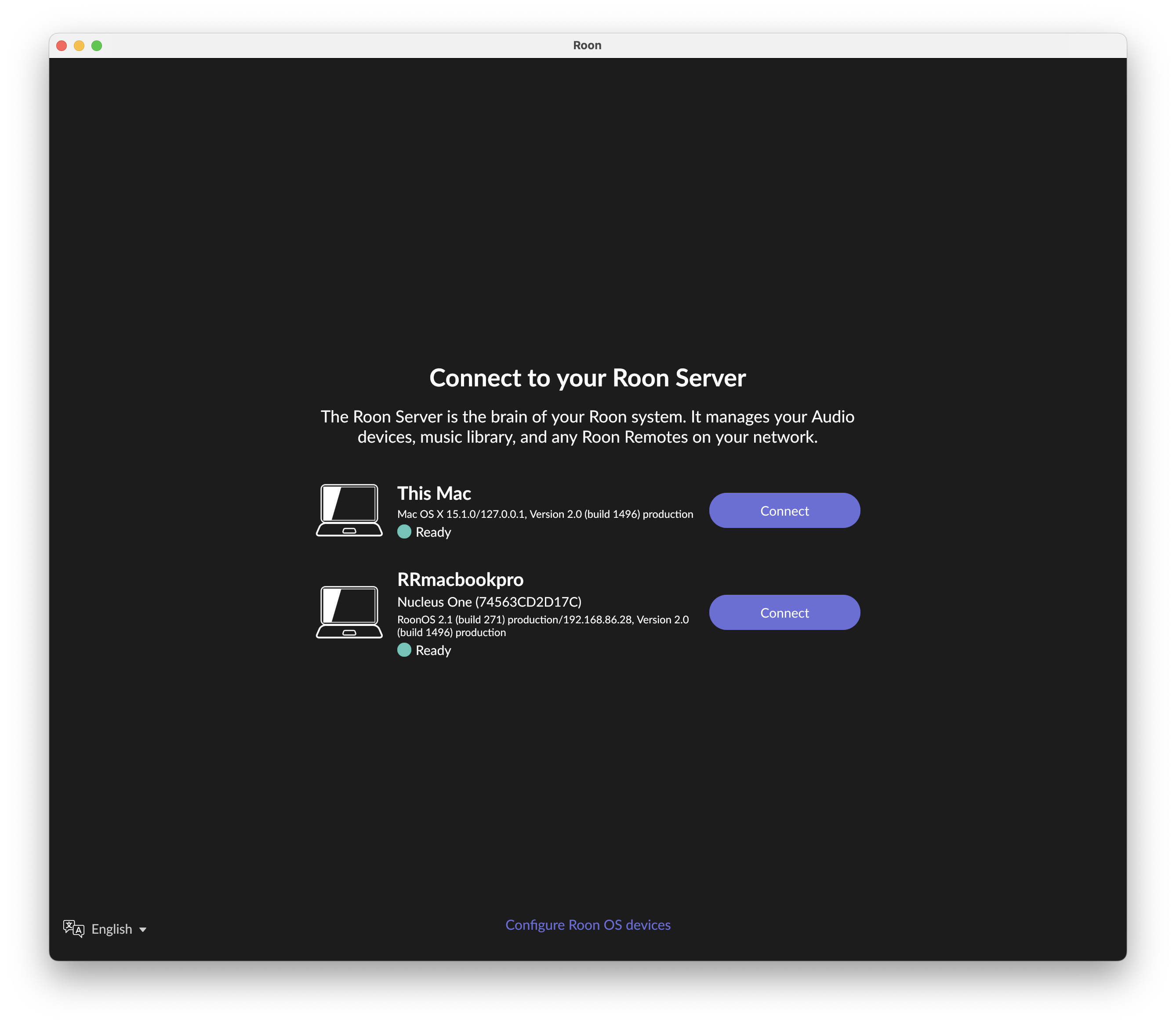Select the RRmacbookpro server name
1176x1026 pixels.
click(460, 579)
